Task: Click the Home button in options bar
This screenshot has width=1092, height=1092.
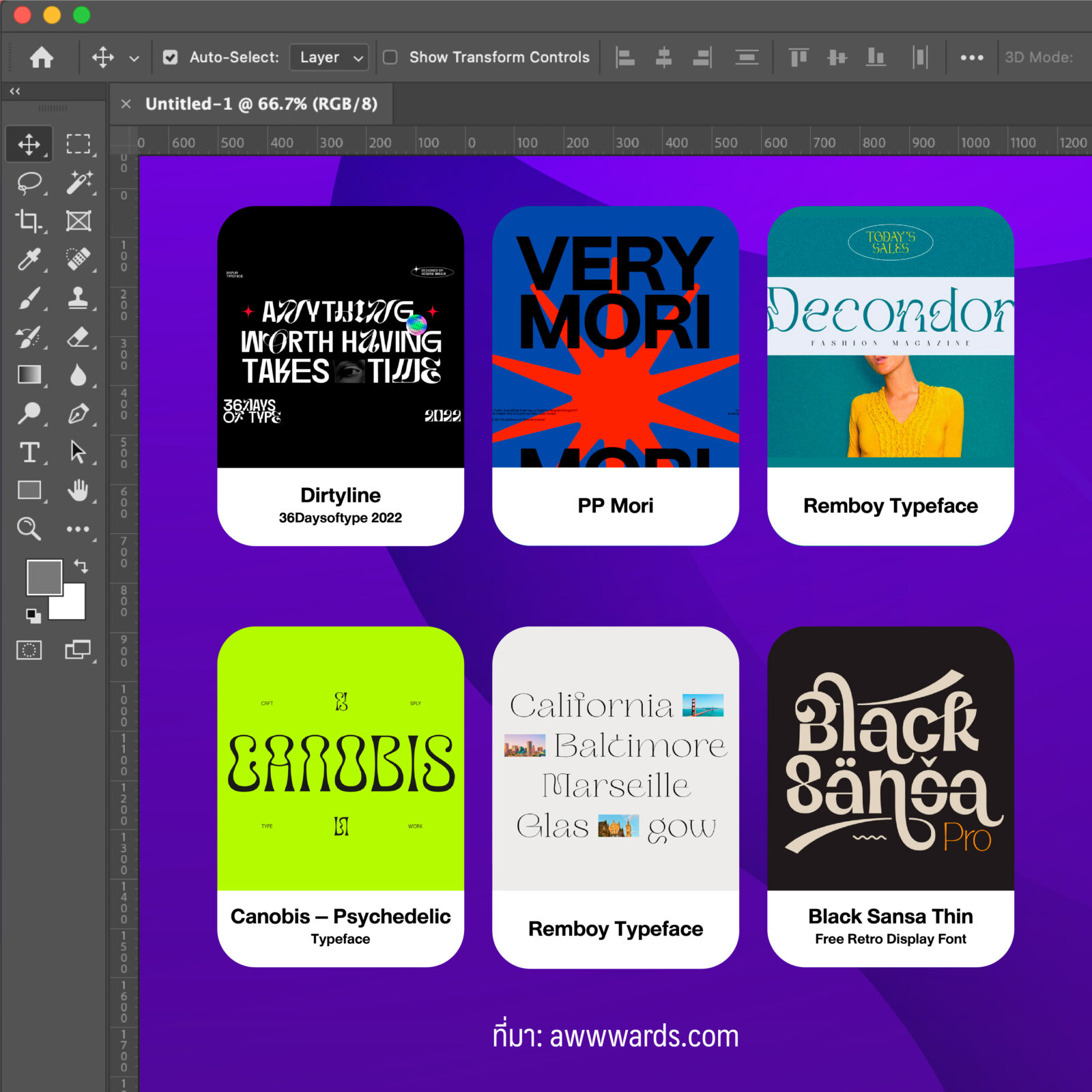Action: click(42, 57)
